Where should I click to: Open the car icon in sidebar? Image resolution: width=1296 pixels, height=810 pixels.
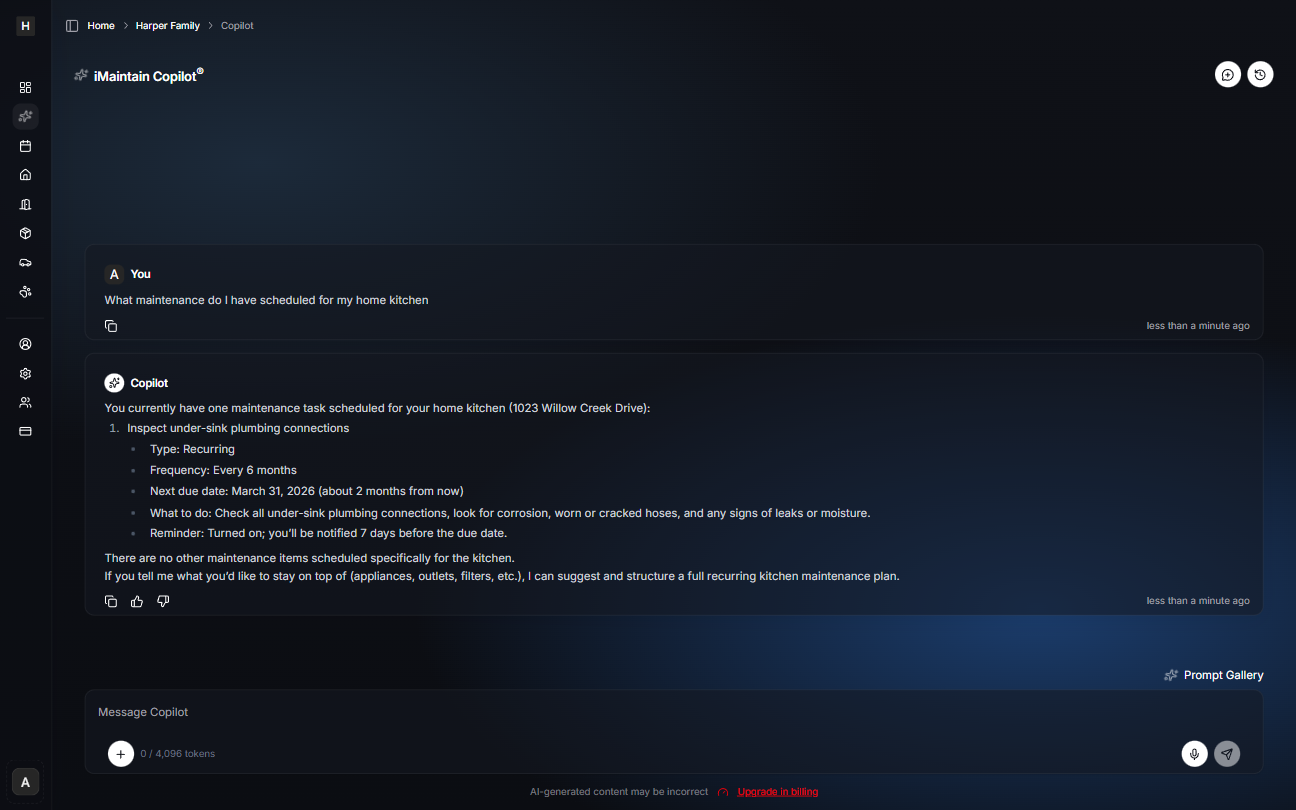[26, 262]
